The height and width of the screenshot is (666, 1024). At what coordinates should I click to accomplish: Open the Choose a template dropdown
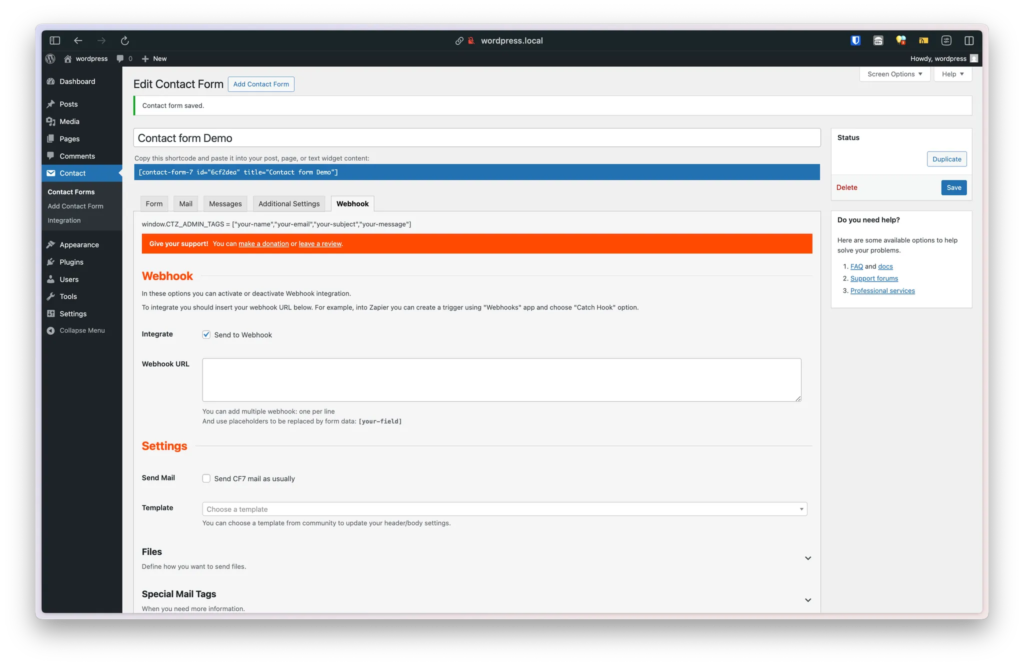(504, 509)
